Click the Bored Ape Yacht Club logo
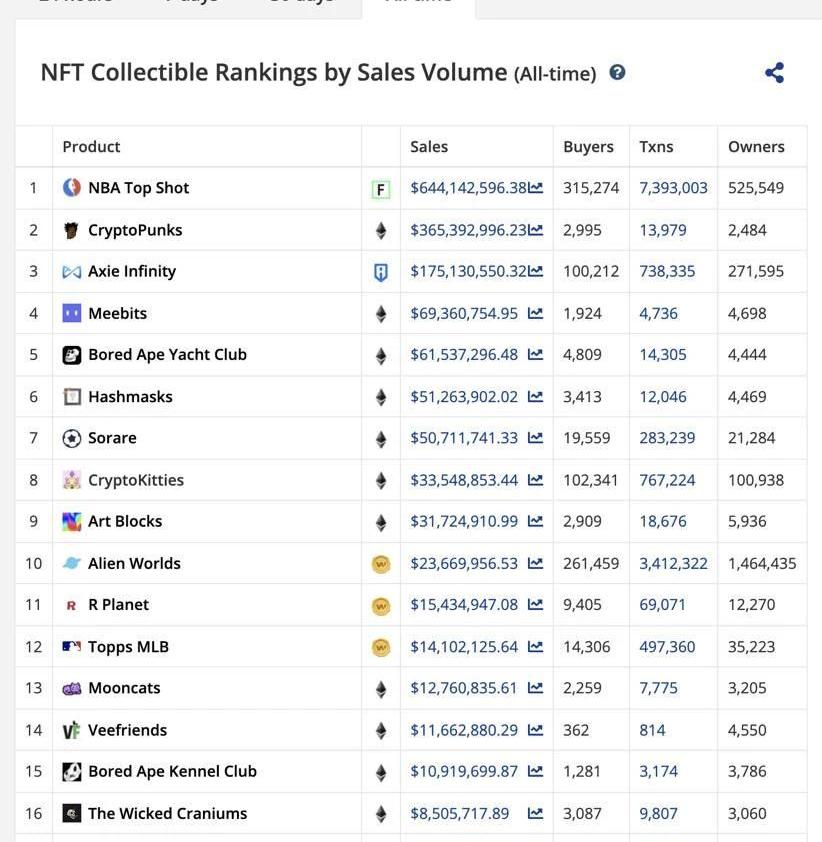The width and height of the screenshot is (822, 842). click(72, 355)
